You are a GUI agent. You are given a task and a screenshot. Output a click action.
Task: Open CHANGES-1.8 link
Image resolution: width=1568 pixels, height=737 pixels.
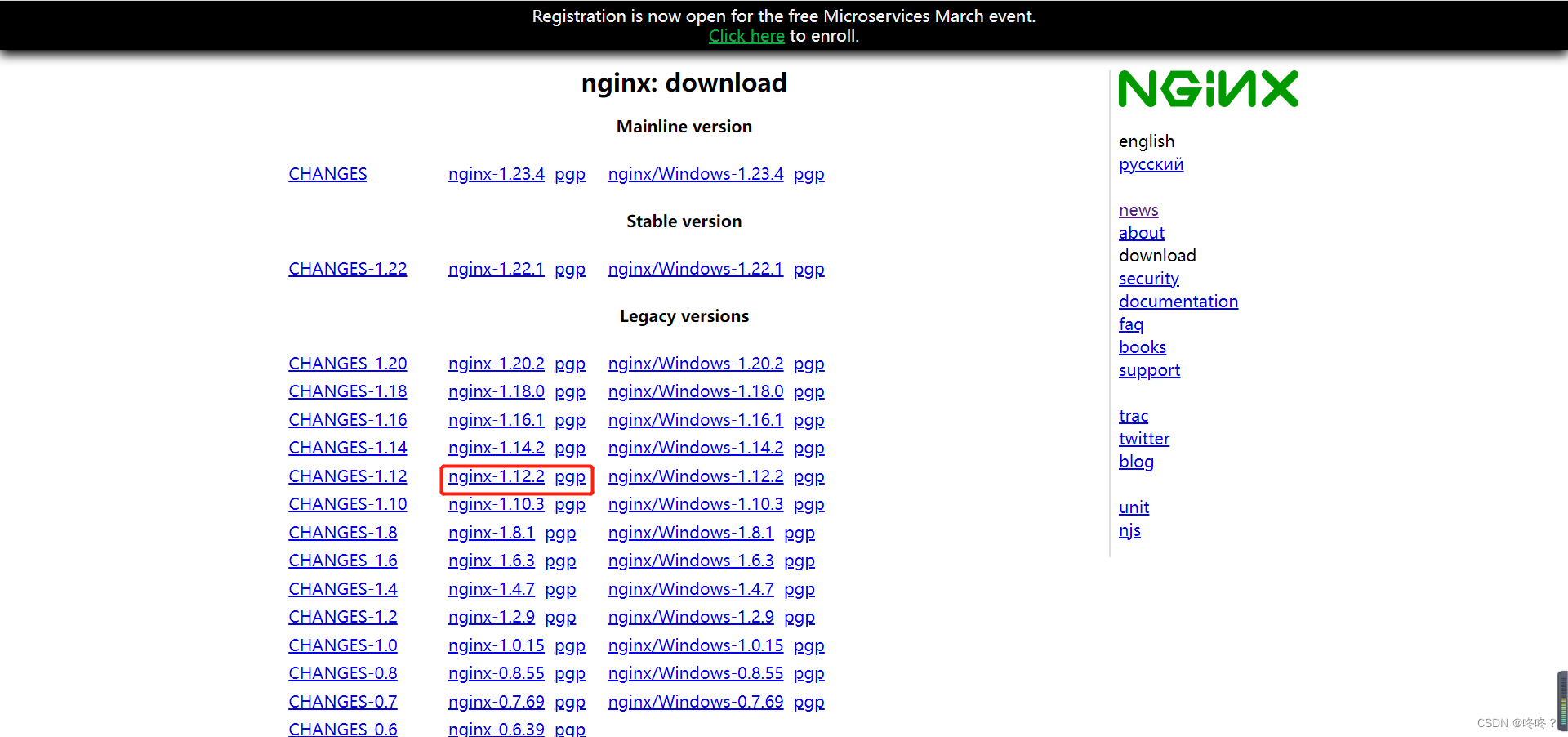pyautogui.click(x=342, y=533)
